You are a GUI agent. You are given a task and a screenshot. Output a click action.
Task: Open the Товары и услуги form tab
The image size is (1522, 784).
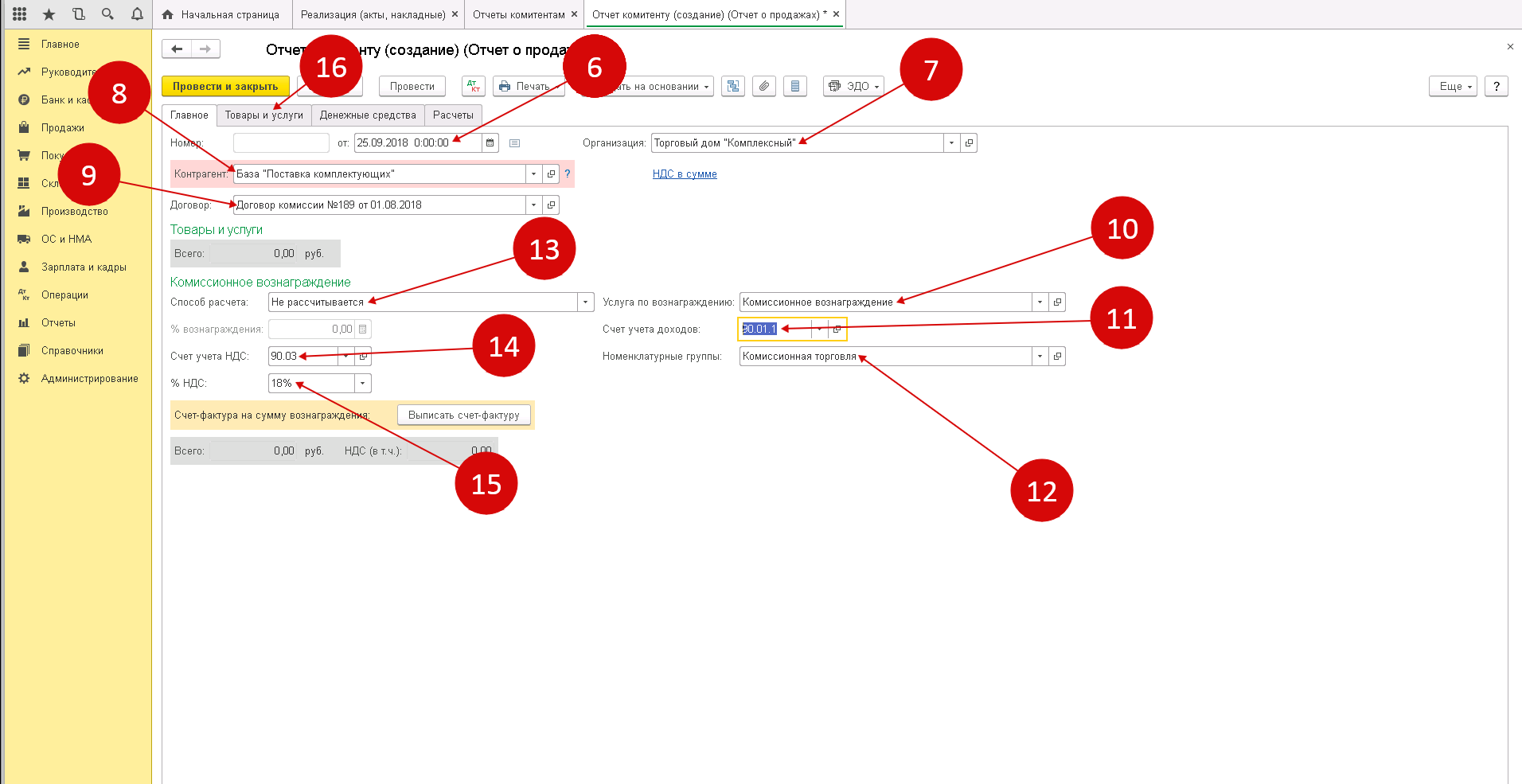264,115
